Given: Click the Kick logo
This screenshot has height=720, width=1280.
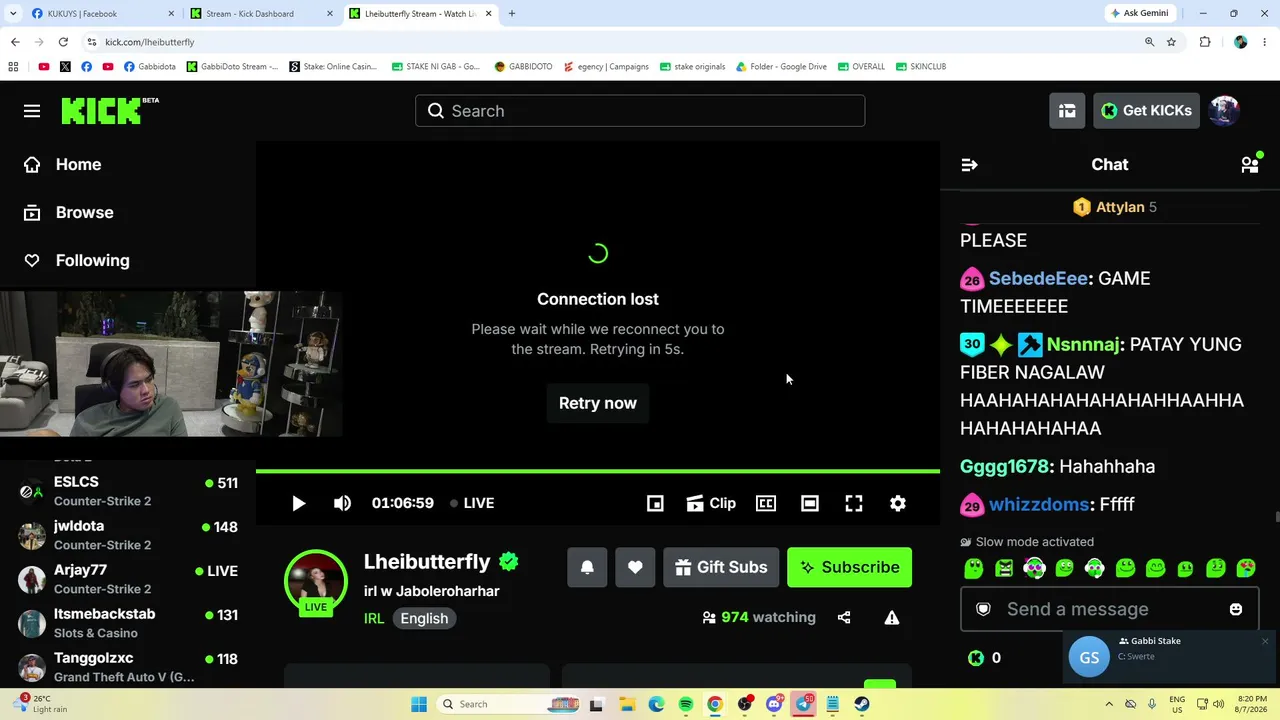Looking at the screenshot, I should point(109,110).
